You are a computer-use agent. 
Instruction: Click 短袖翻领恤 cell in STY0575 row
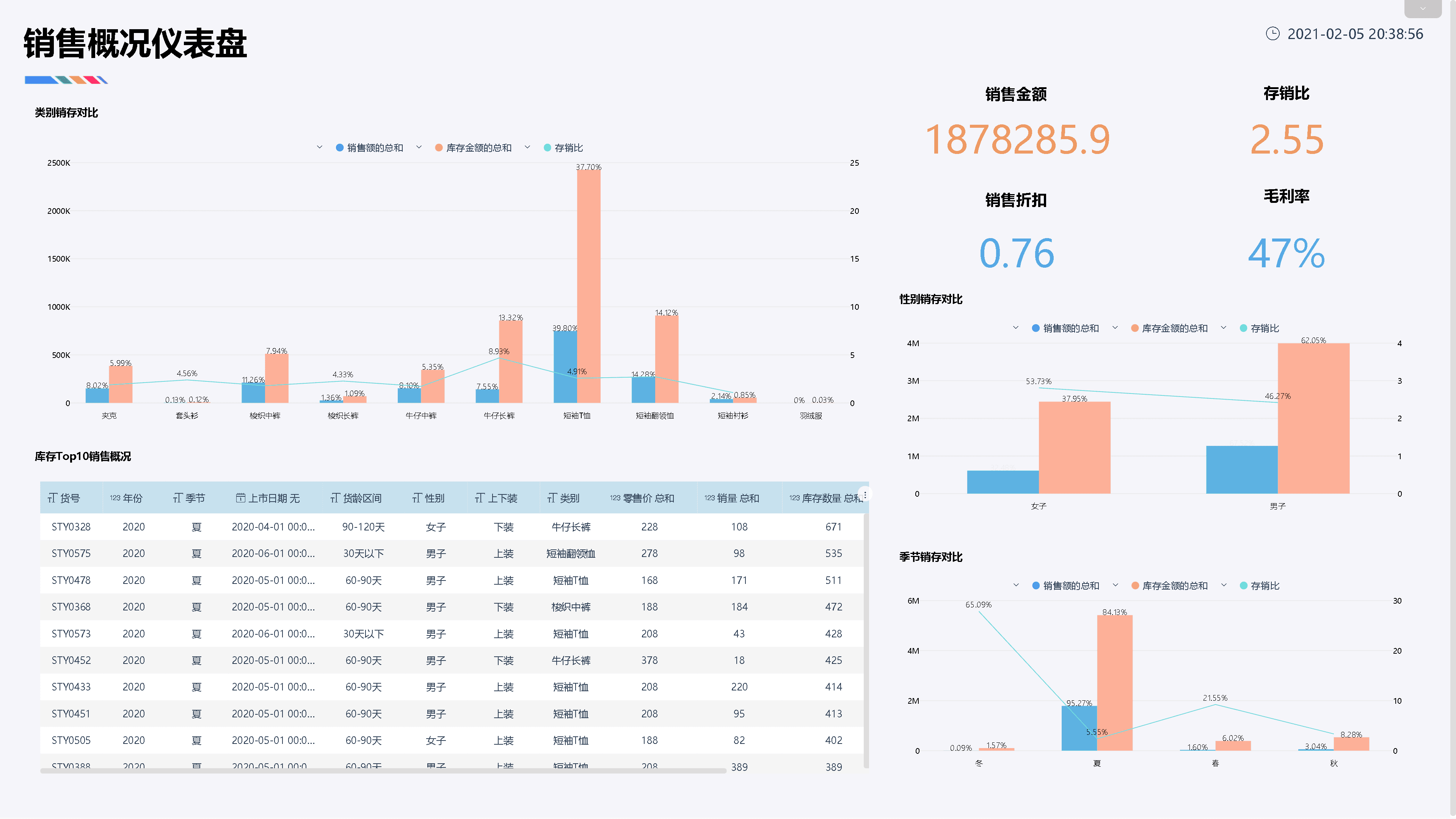tap(571, 553)
